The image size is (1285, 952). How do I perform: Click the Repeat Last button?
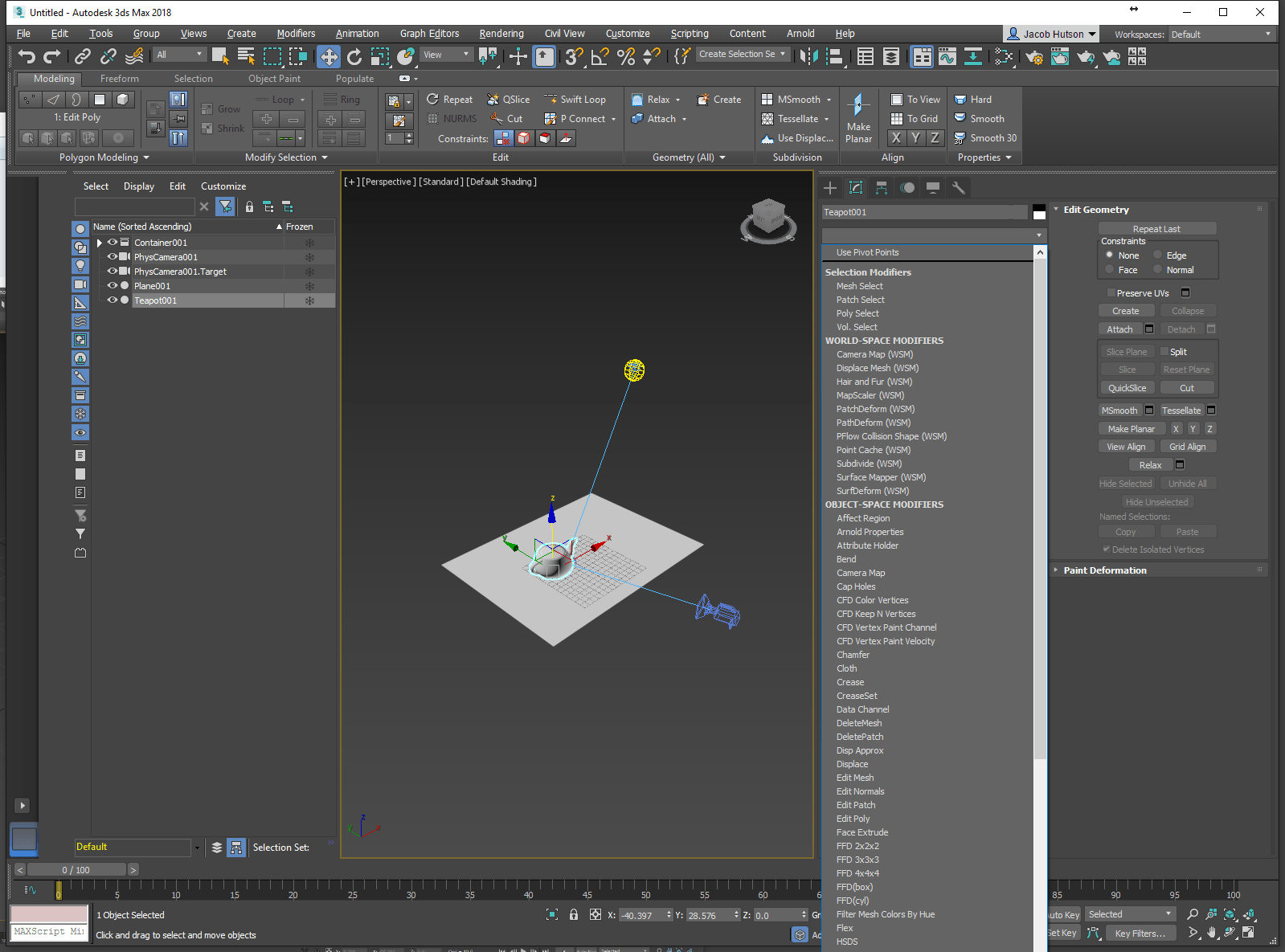point(1156,229)
